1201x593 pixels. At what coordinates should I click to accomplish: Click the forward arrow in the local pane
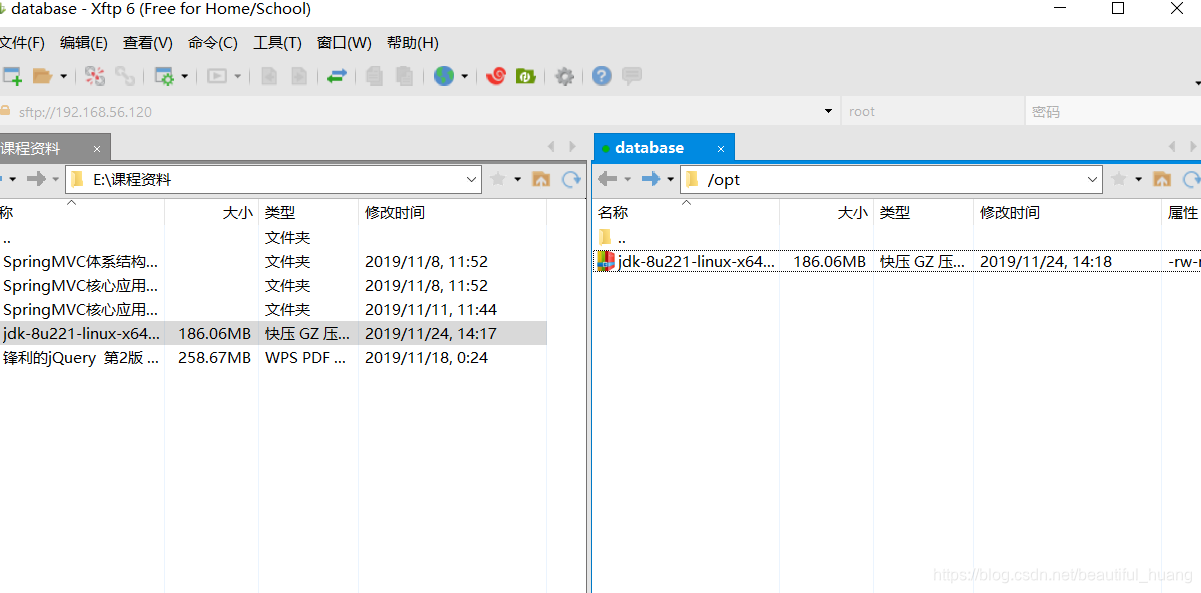pyautogui.click(x=36, y=179)
